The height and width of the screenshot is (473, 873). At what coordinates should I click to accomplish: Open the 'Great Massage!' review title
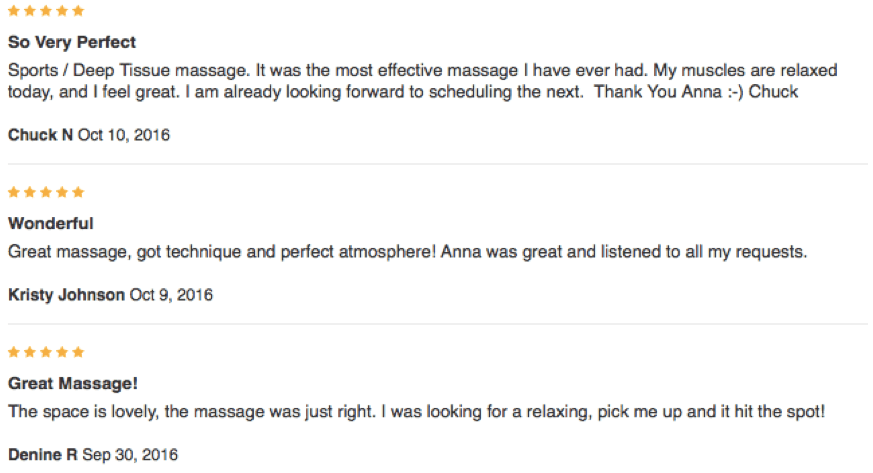(x=73, y=383)
